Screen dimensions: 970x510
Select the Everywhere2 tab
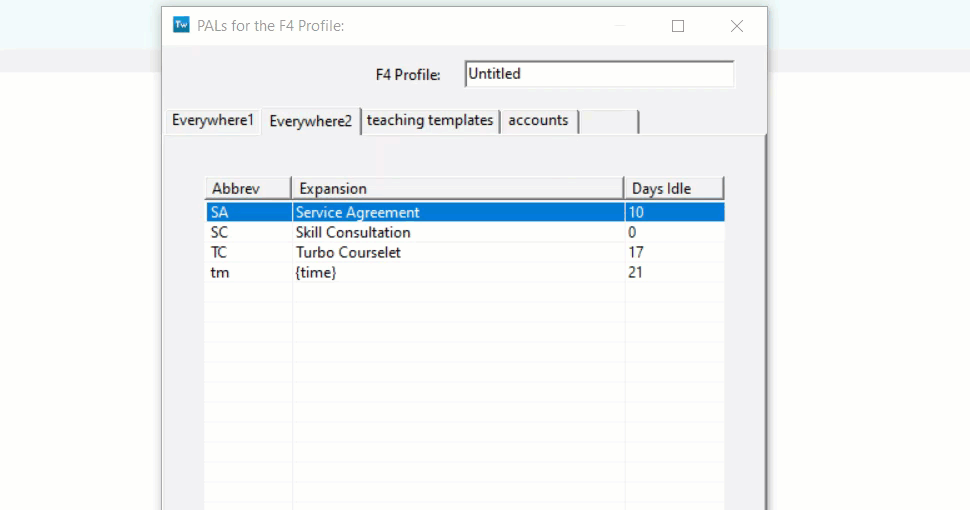coord(311,121)
